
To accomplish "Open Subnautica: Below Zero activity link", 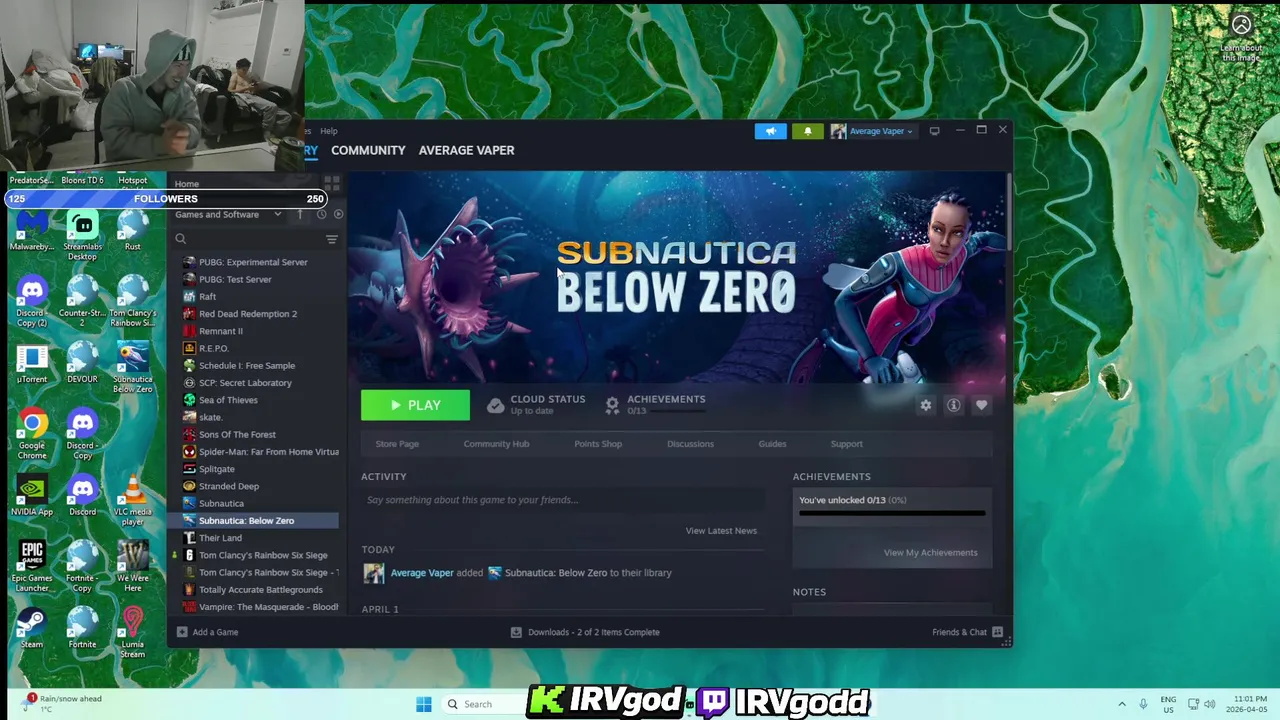I will click(x=555, y=573).
